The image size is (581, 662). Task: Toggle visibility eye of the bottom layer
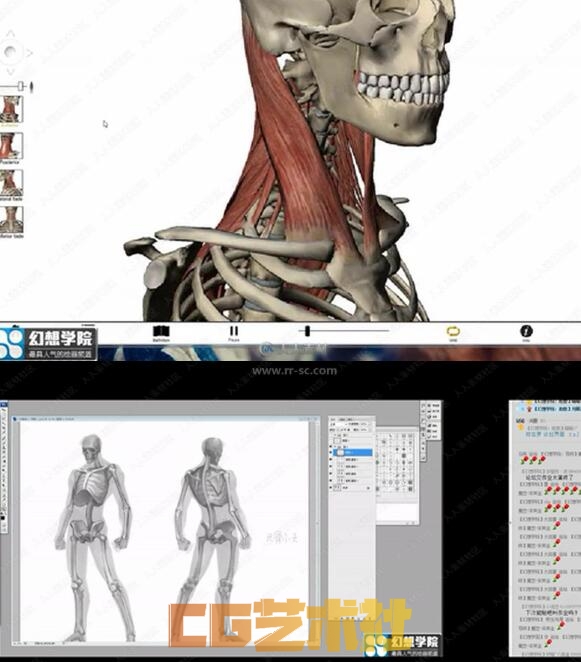coord(330,487)
